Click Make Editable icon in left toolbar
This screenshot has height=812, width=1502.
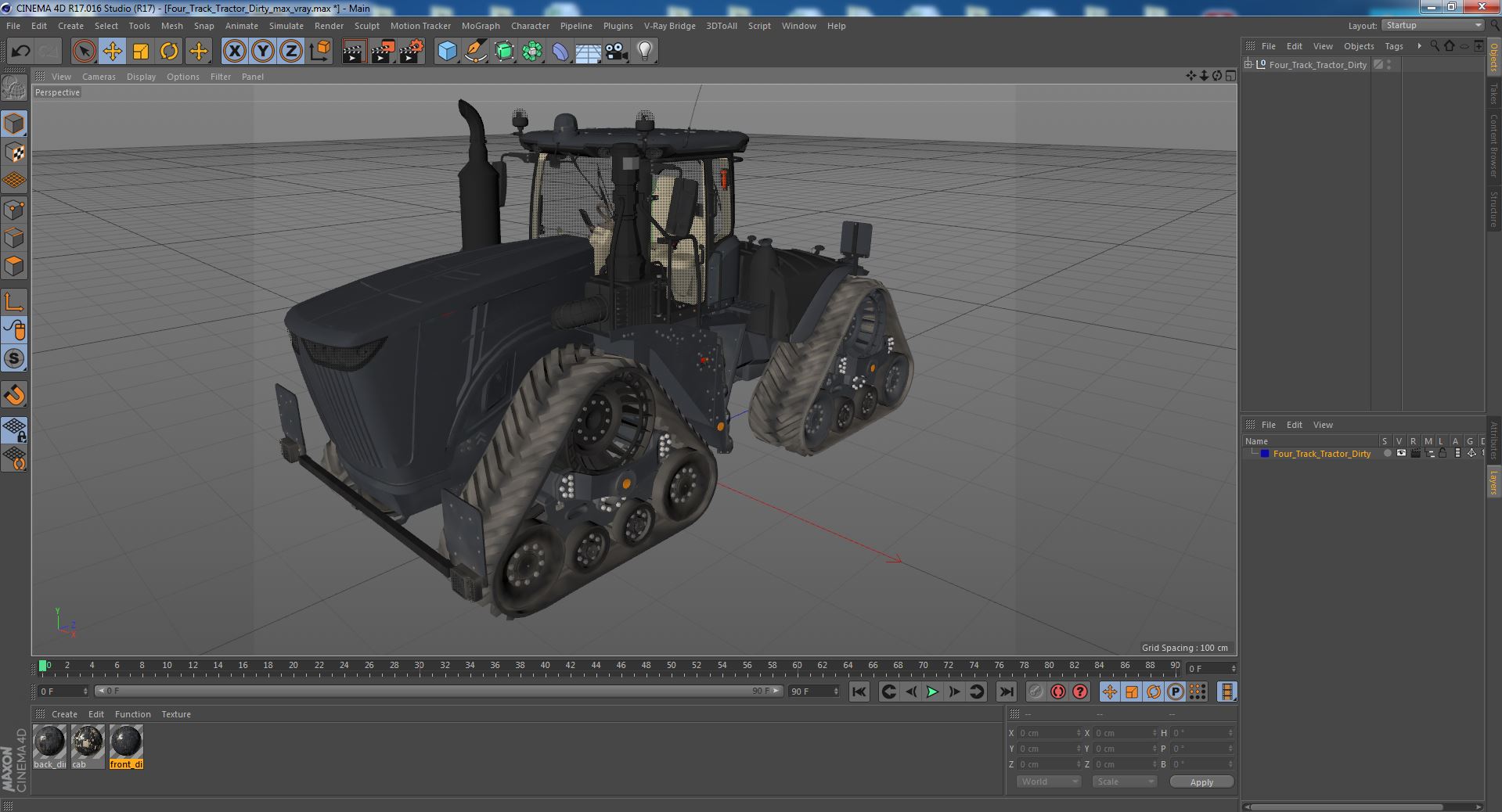coord(14,88)
